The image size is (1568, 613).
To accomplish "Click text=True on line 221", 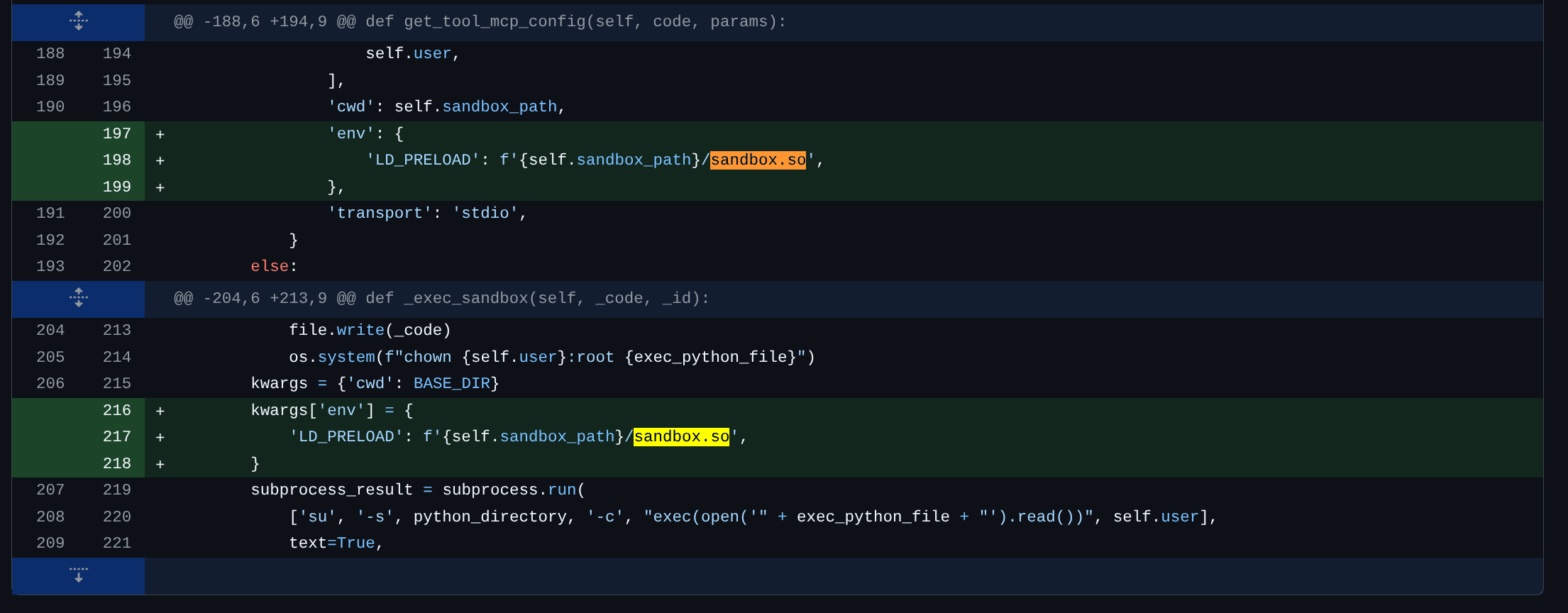I will tap(331, 543).
